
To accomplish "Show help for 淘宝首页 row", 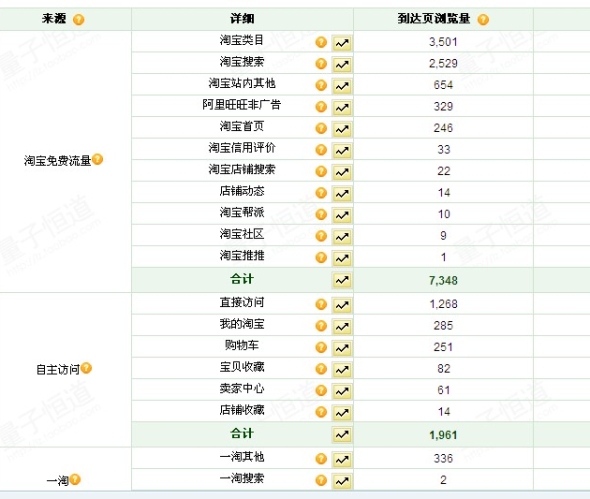I will tap(321, 128).
